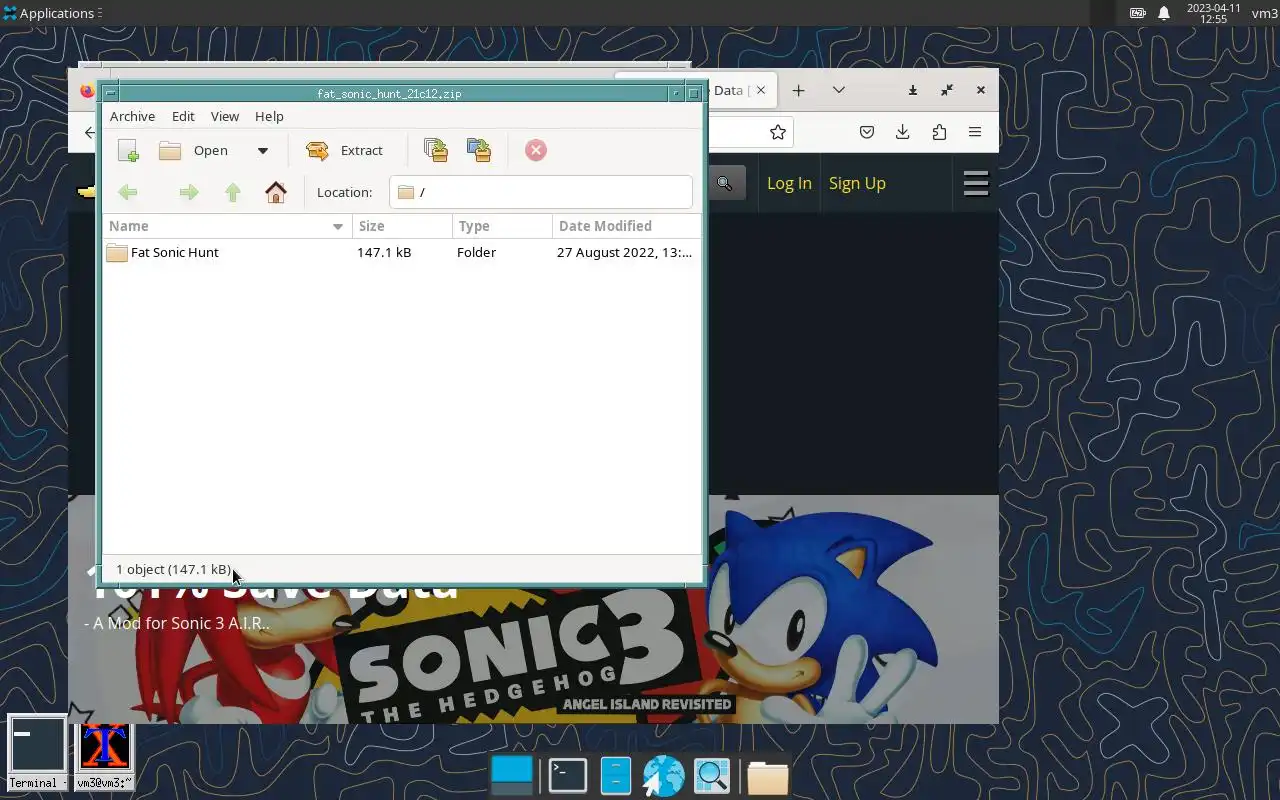The width and height of the screenshot is (1280, 800).
Task: Click the battery status icon in panel
Action: tap(1138, 13)
